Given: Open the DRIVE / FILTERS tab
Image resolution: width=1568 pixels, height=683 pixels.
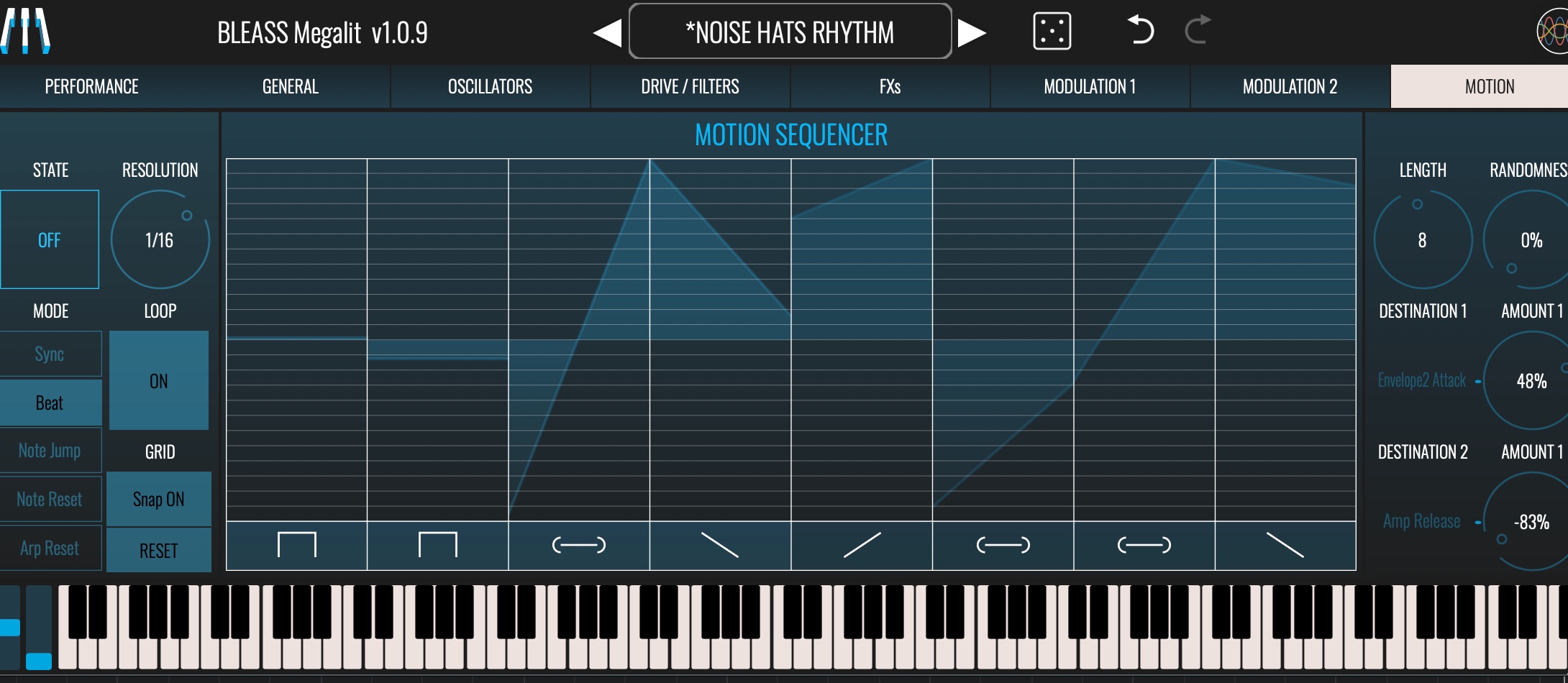Looking at the screenshot, I should pos(690,87).
